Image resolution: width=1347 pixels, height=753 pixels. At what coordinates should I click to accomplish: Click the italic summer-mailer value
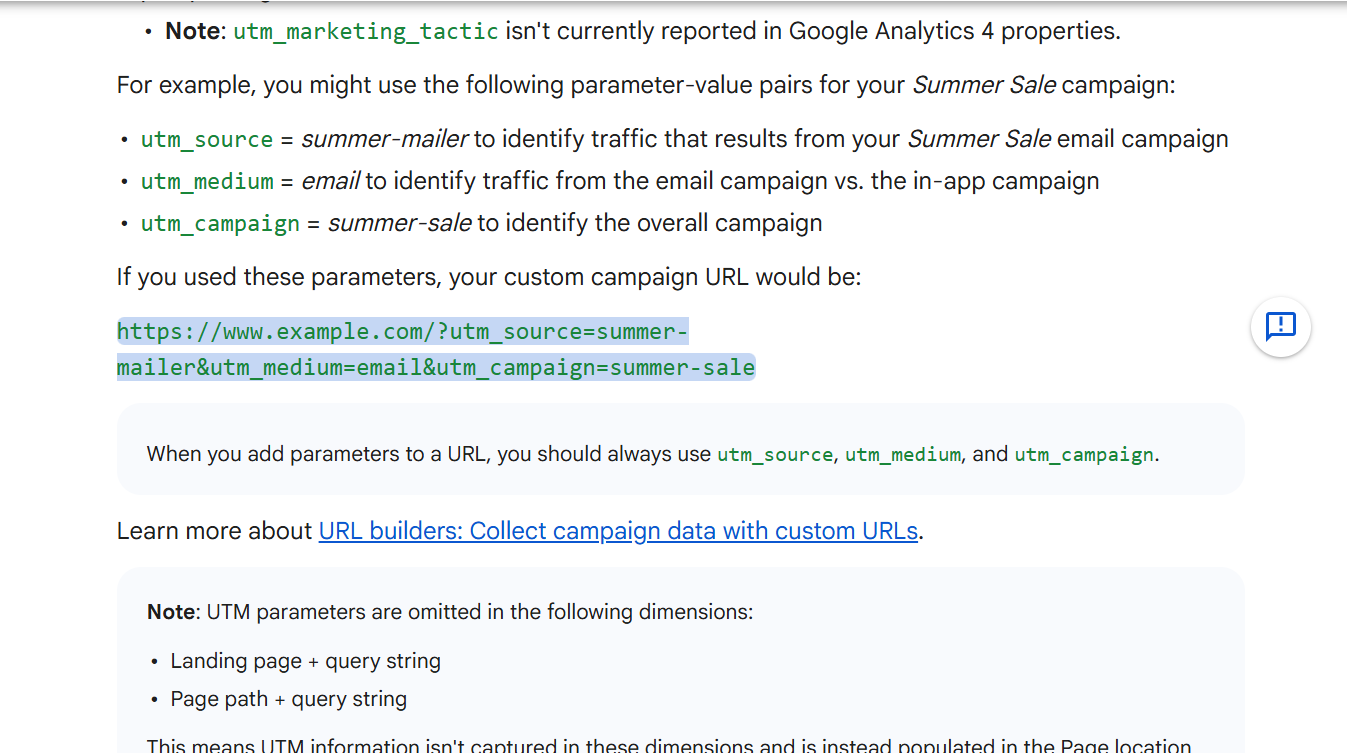(x=384, y=139)
